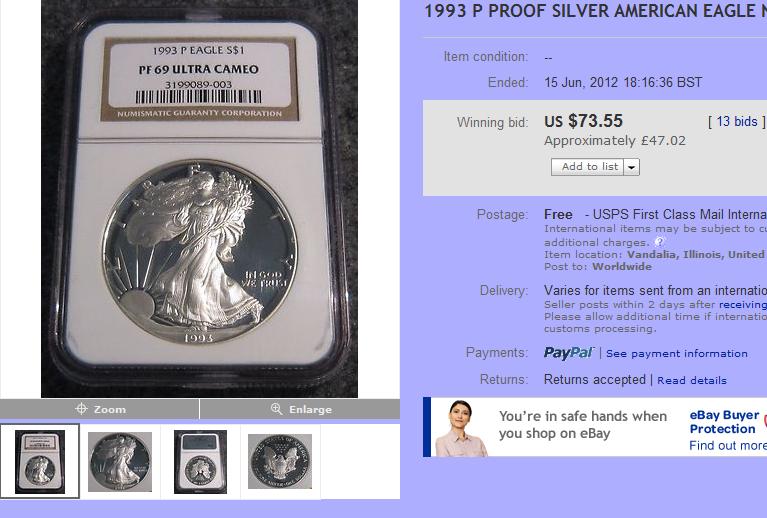Click the help icon near additional charges
This screenshot has width=767, height=518.
tap(659, 242)
